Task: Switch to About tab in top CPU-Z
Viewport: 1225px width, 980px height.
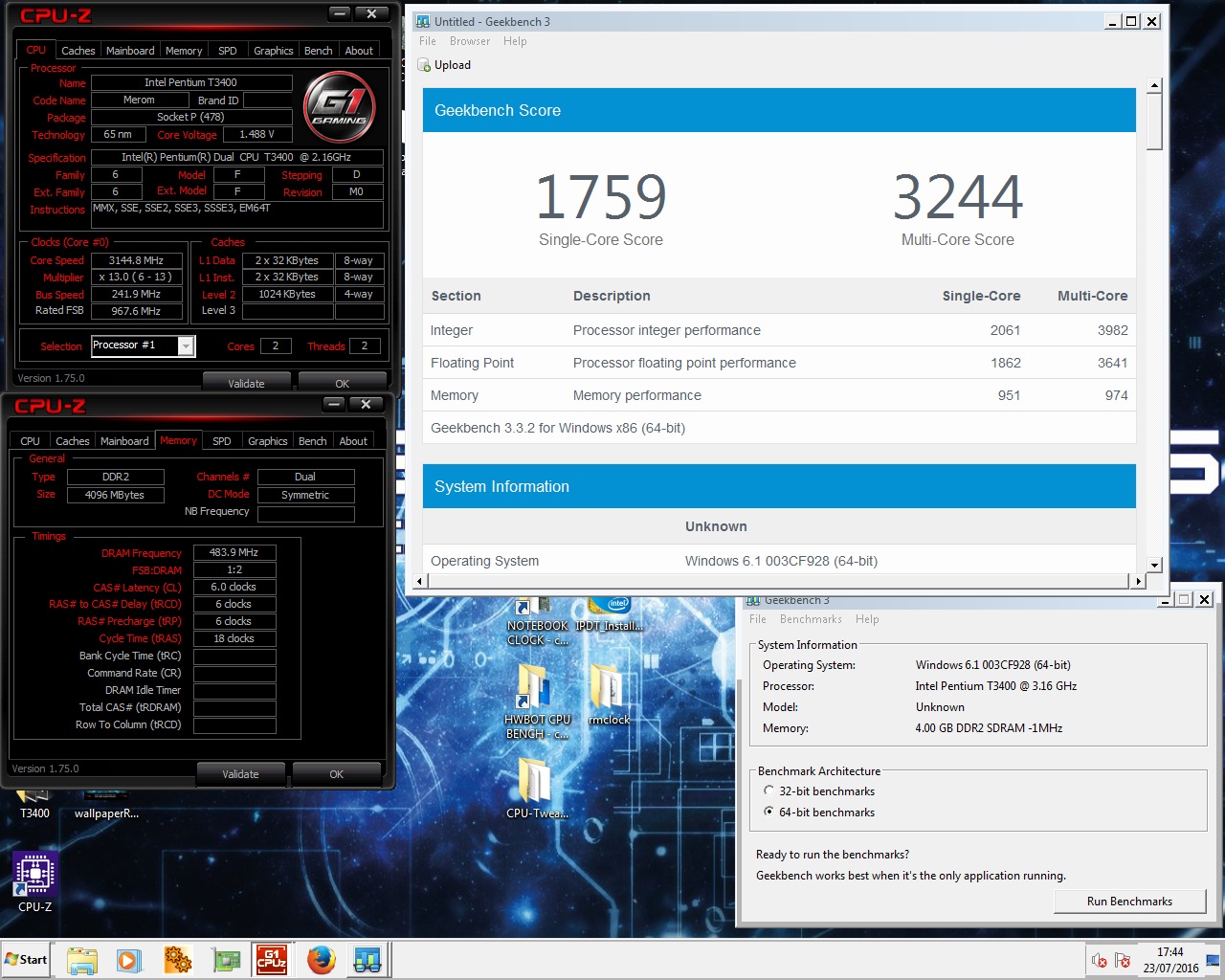Action: (x=359, y=51)
